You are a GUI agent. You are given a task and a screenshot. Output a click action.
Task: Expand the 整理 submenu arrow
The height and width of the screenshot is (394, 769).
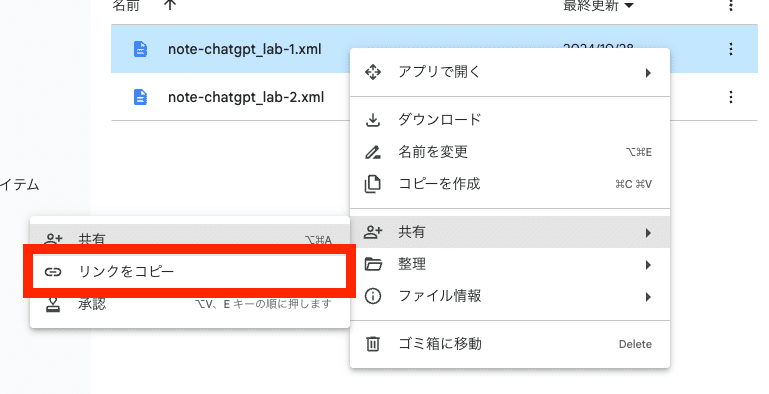point(648,265)
